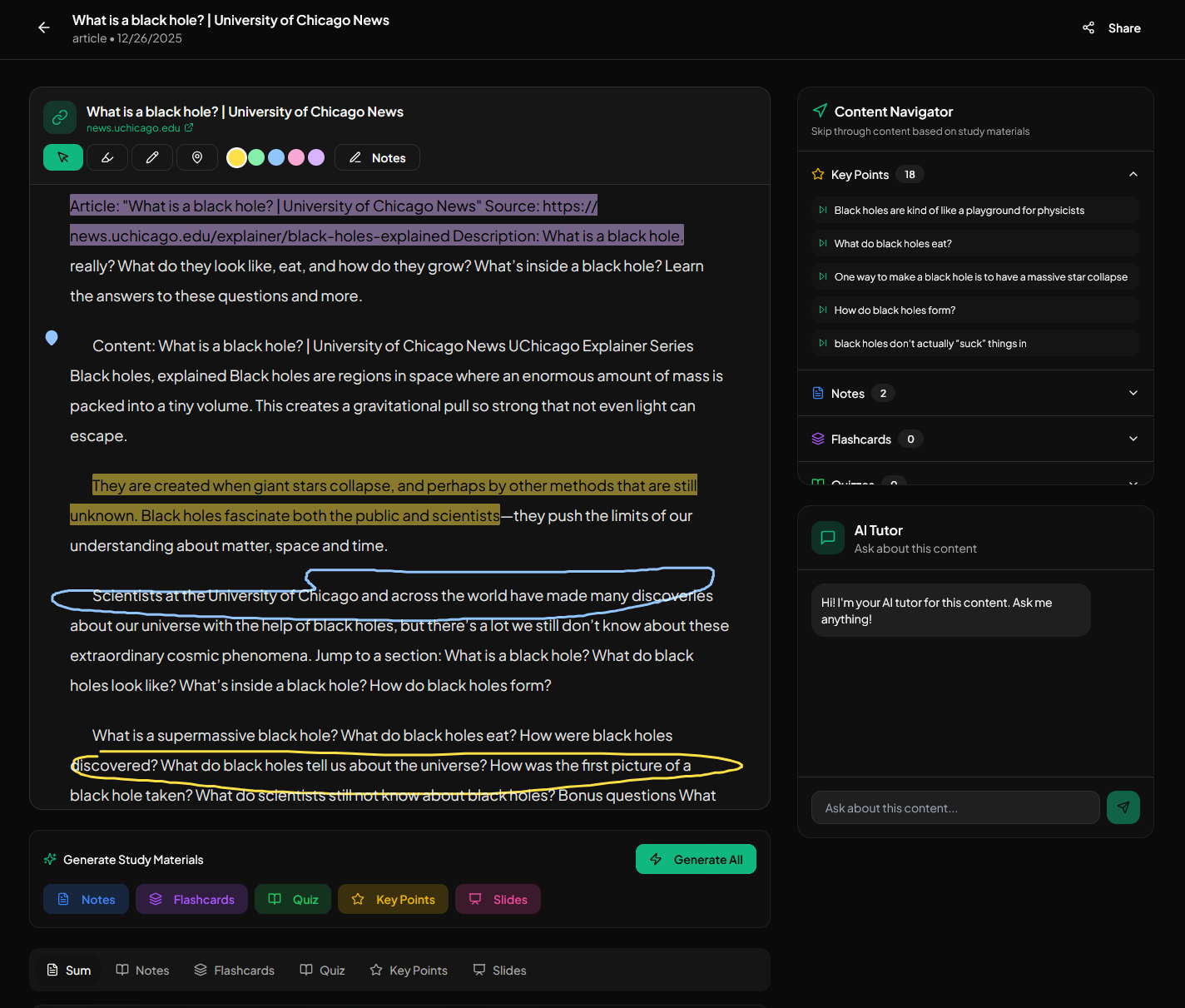The image size is (1185, 1008).
Task: Click the back arrow in the header
Action: pos(43,27)
